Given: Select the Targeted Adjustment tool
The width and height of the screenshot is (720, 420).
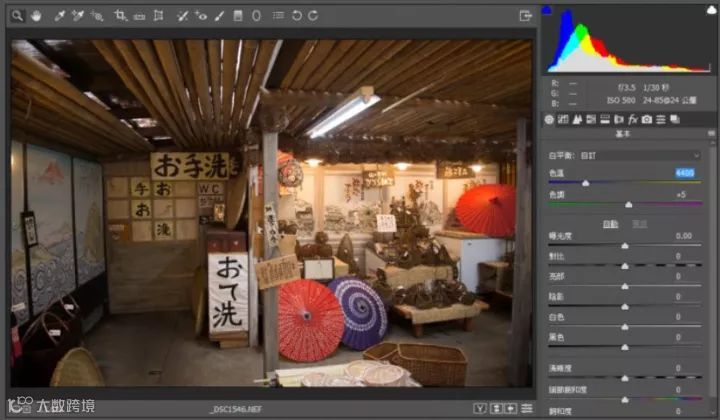Looking at the screenshot, I should (96, 16).
